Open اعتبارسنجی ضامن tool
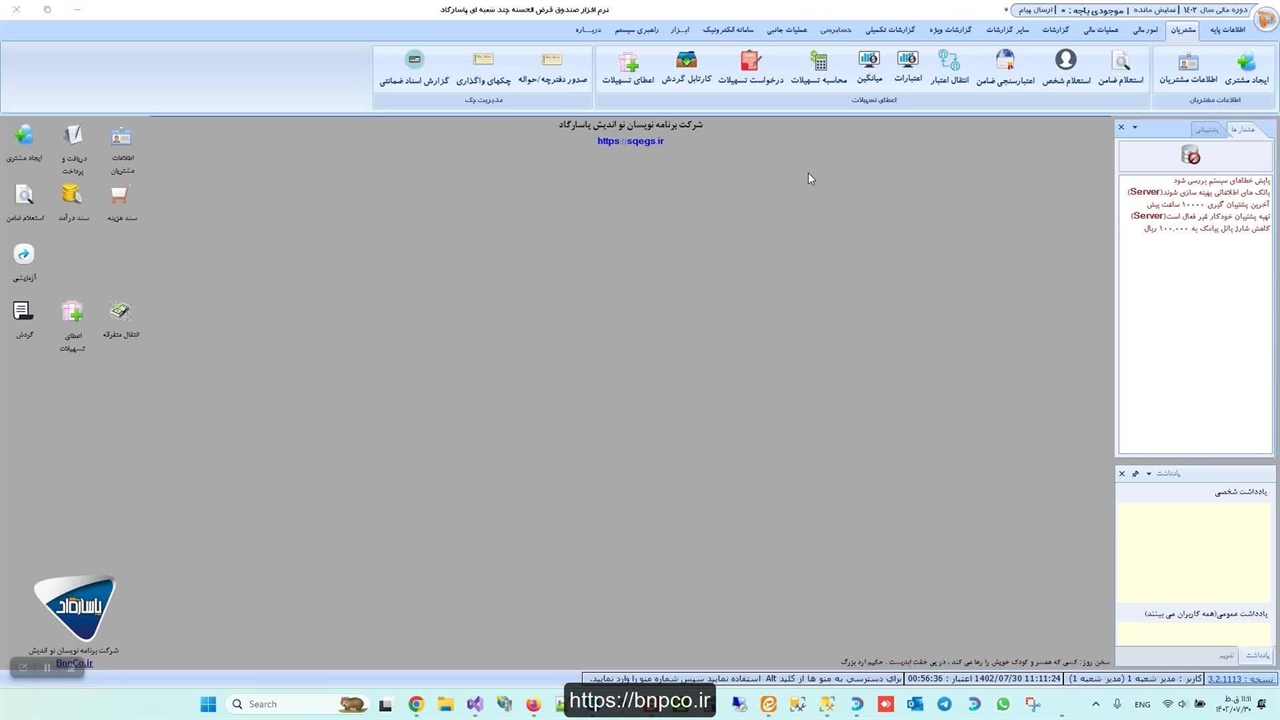The width and height of the screenshot is (1280, 720). (x=1005, y=67)
